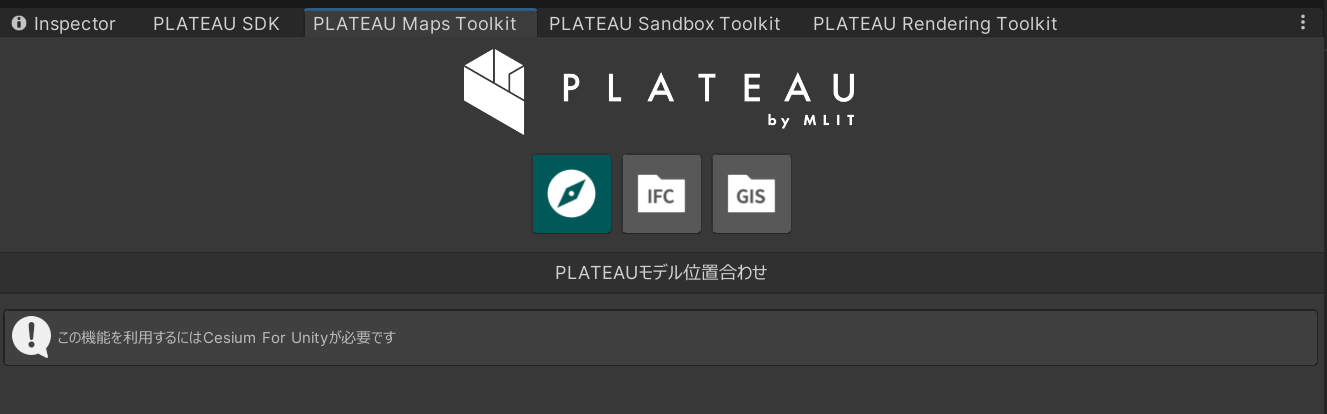Switch to the Inspector tab
The height and width of the screenshot is (414, 1327).
point(64,24)
